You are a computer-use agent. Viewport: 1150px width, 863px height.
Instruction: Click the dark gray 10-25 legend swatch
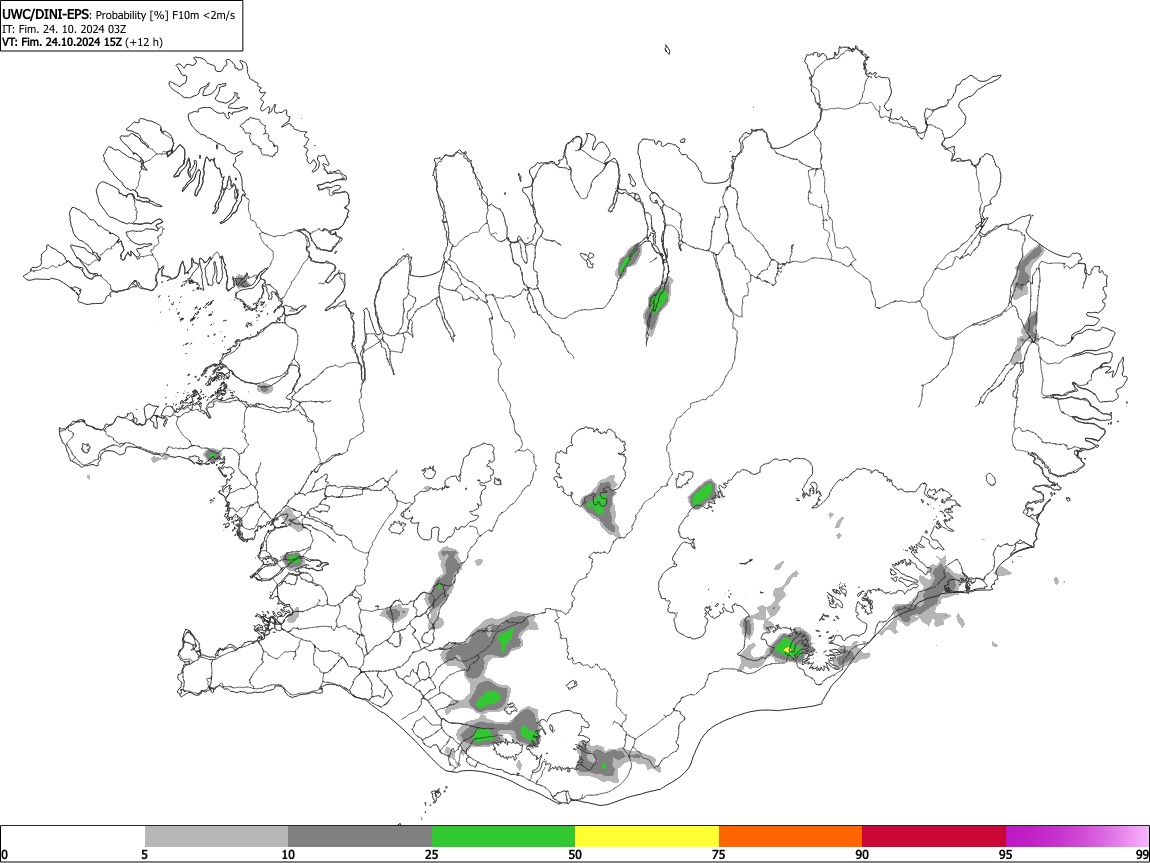[360, 836]
